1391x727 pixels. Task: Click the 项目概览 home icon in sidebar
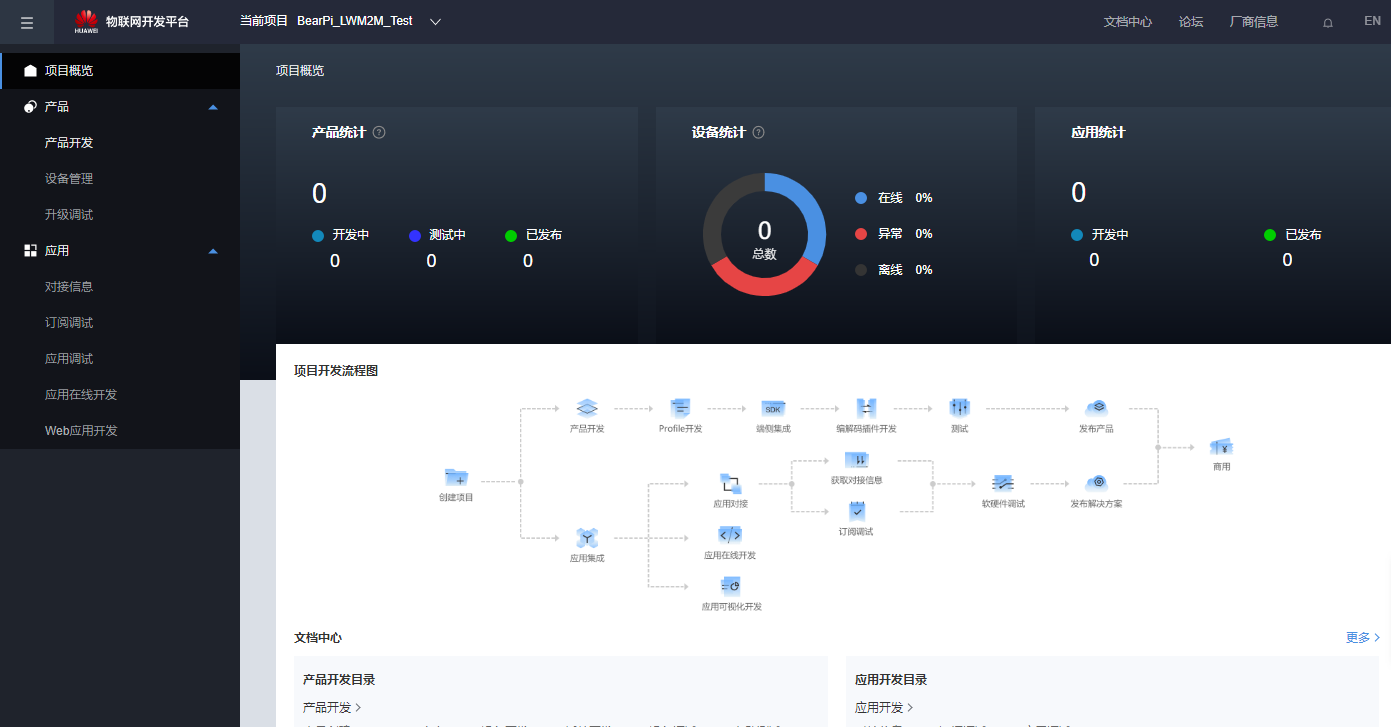(x=30, y=70)
